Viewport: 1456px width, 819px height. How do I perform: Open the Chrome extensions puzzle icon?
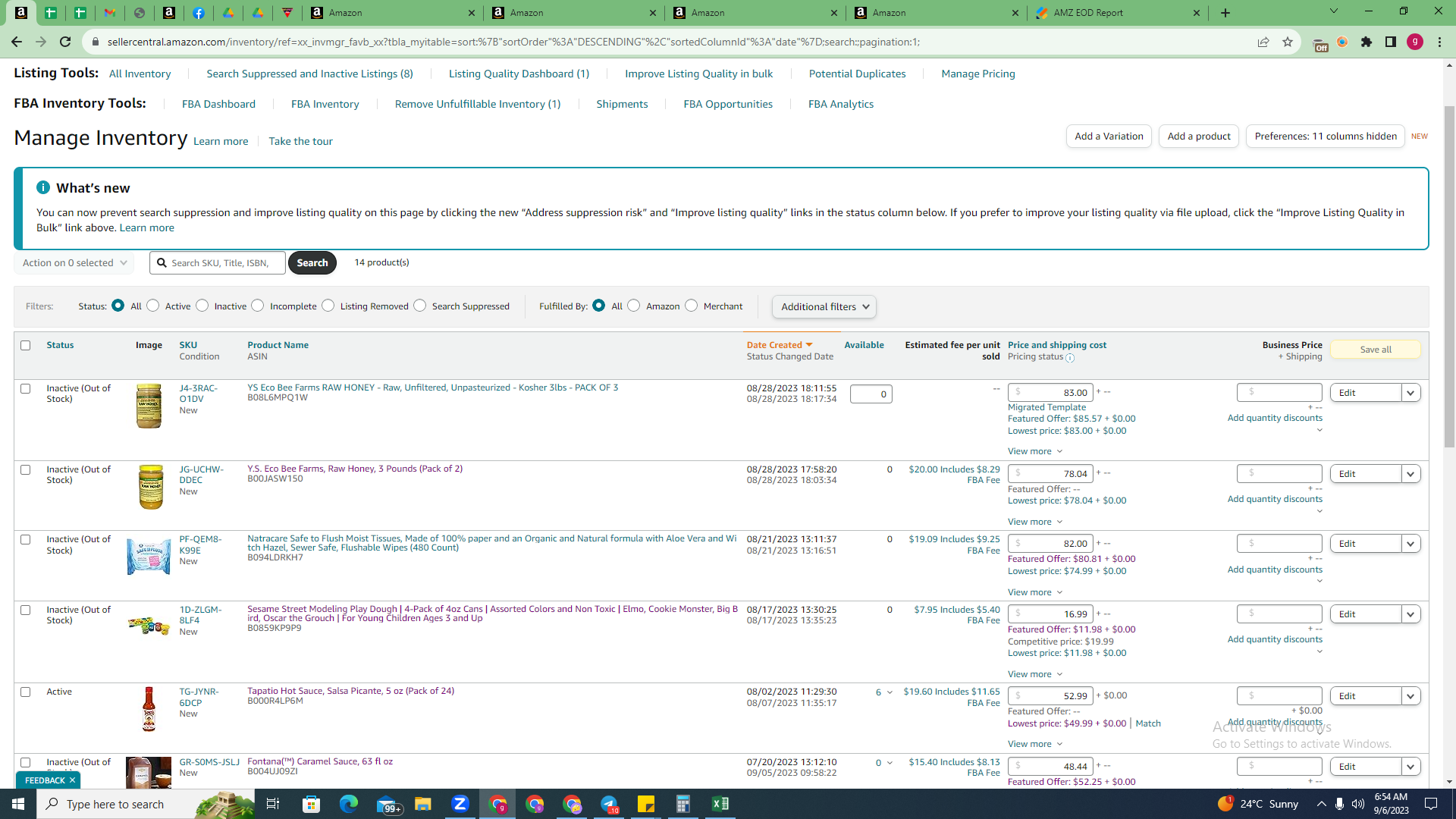[1367, 42]
